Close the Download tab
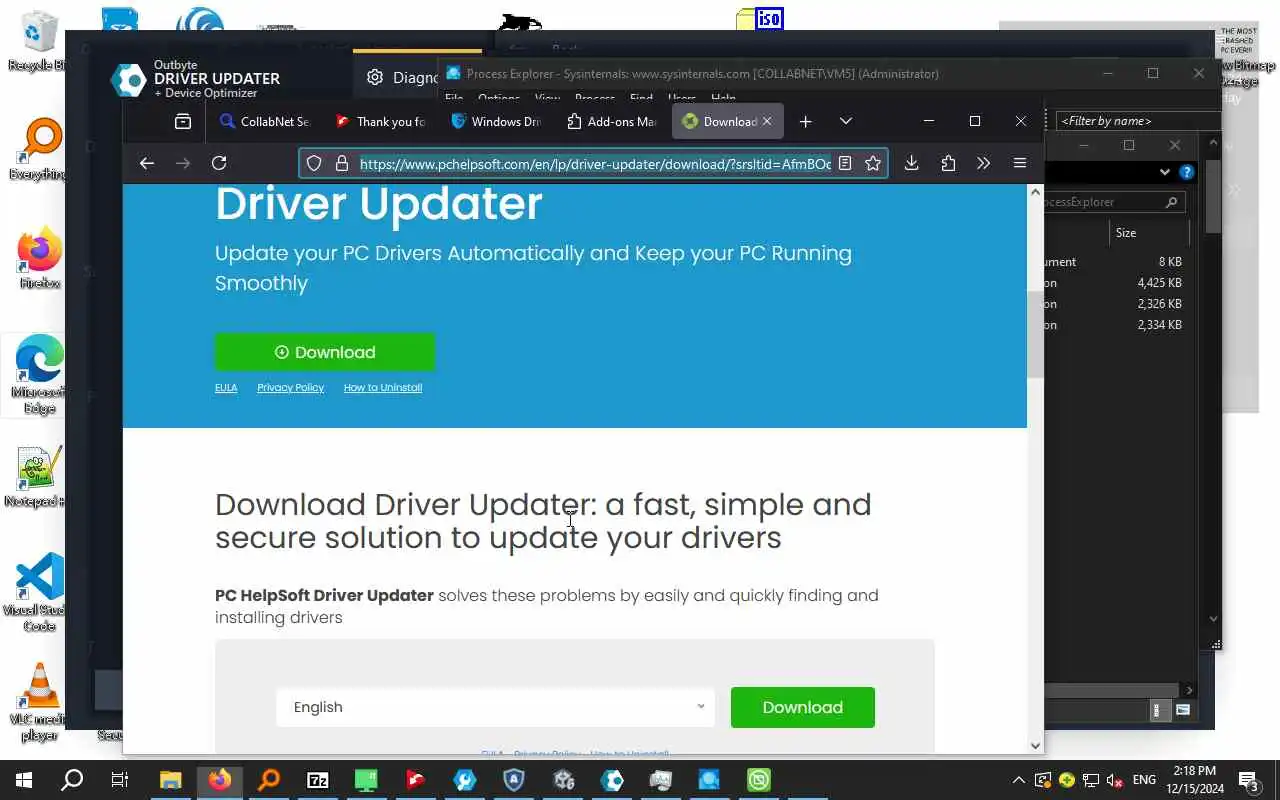This screenshot has width=1280, height=800. 767,121
